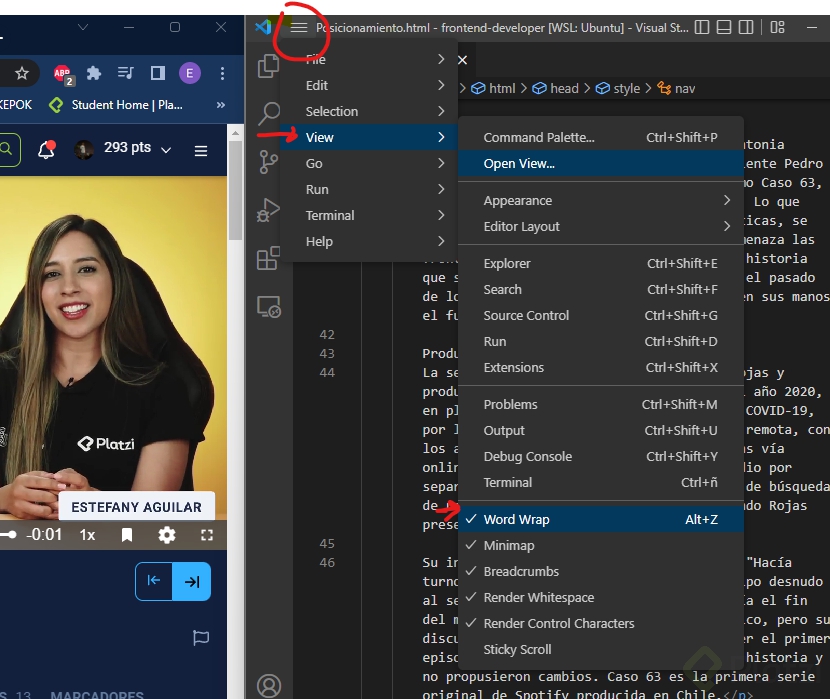830x699 pixels.
Task: Open the ABP extension icon
Action: point(63,74)
